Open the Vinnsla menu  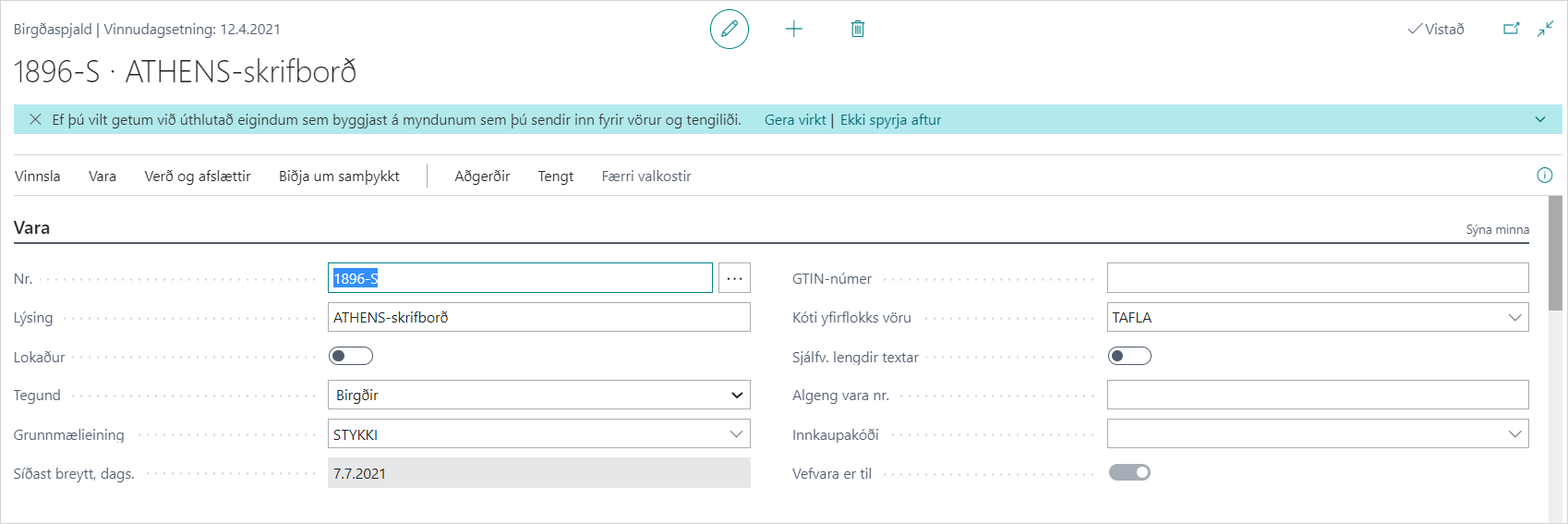(38, 176)
